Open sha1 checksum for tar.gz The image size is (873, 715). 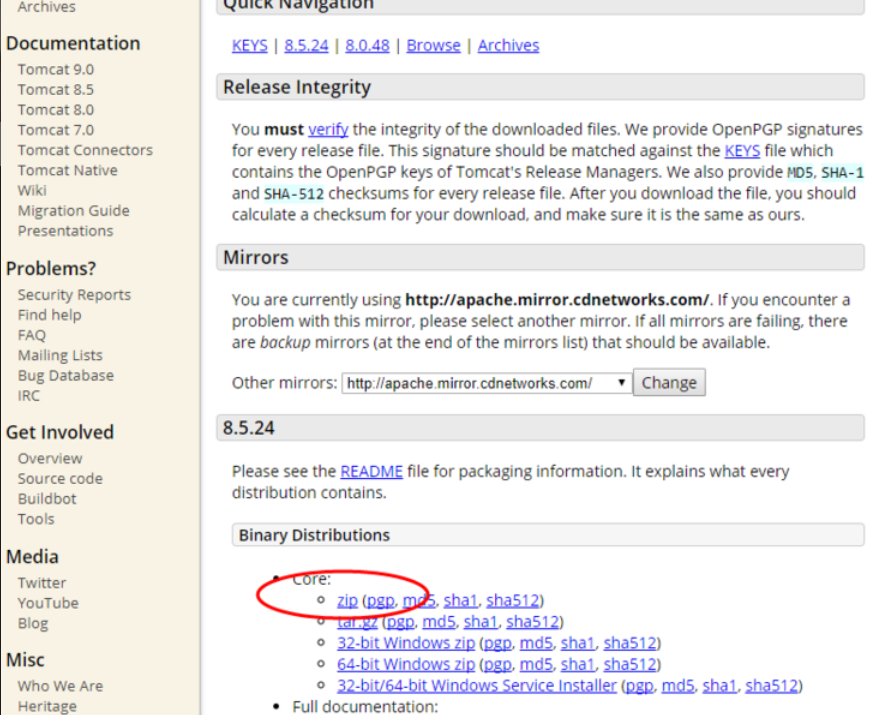click(480, 621)
